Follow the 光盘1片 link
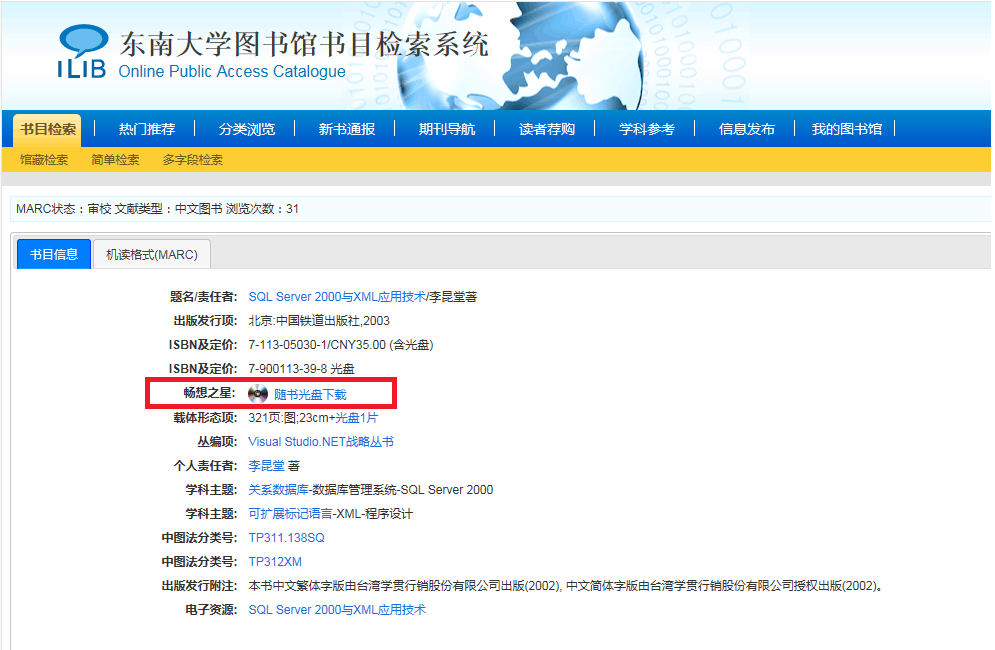 (x=357, y=418)
